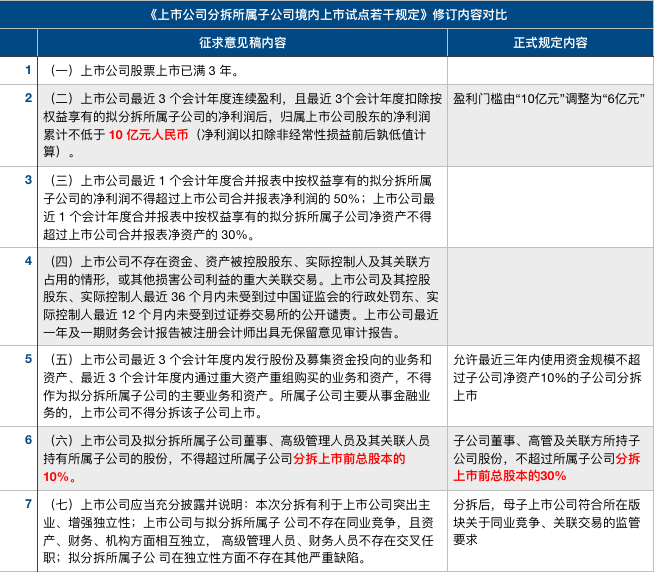Click the draft cell beginning with （四）
This screenshot has height=572, width=654.
point(241,296)
